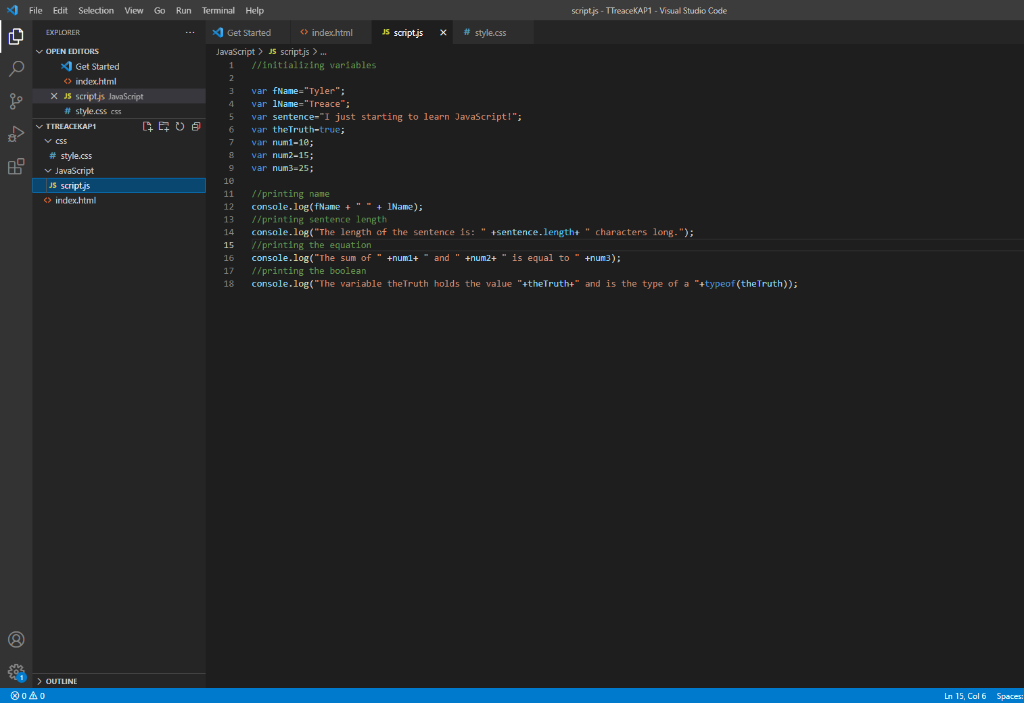Screen dimensions: 1024x703
Task: Close script.js from the Open Editors list
Action: tap(54, 96)
